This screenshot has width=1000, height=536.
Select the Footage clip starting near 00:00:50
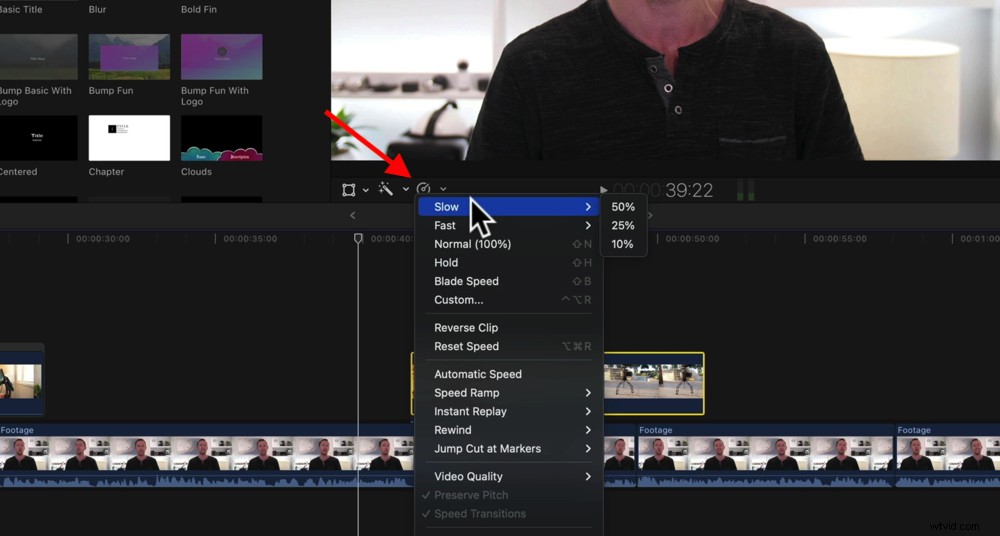pyautogui.click(x=765, y=454)
